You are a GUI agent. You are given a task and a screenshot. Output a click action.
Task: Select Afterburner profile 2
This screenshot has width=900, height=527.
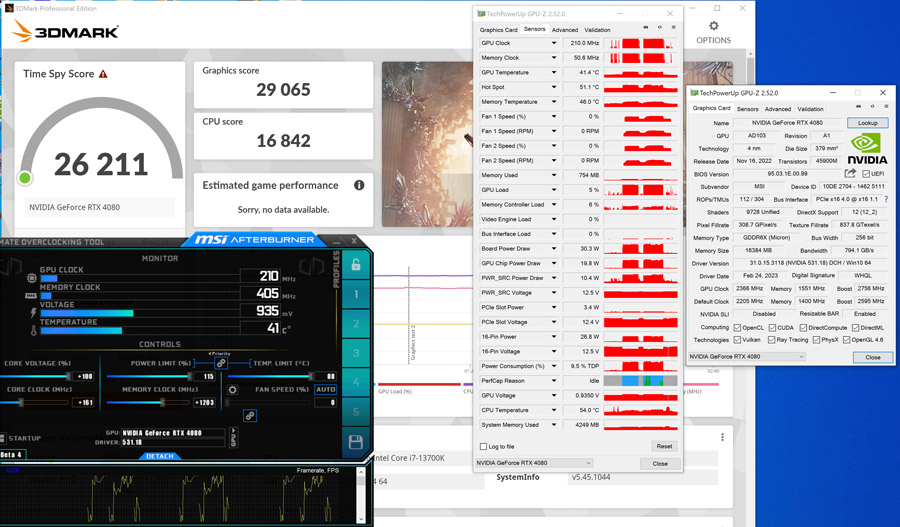pyautogui.click(x=356, y=324)
